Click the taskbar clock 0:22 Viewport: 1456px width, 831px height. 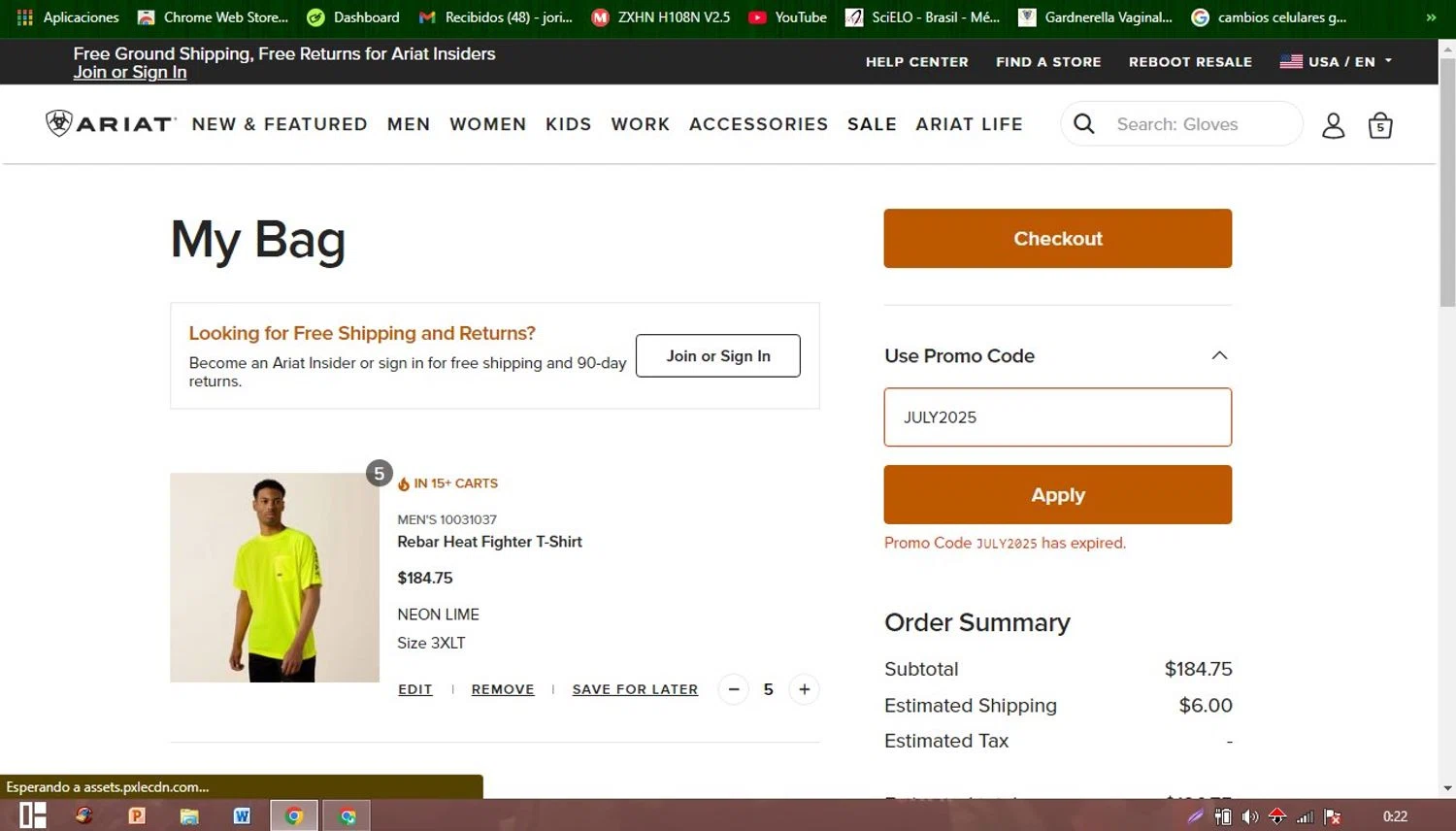click(x=1395, y=816)
